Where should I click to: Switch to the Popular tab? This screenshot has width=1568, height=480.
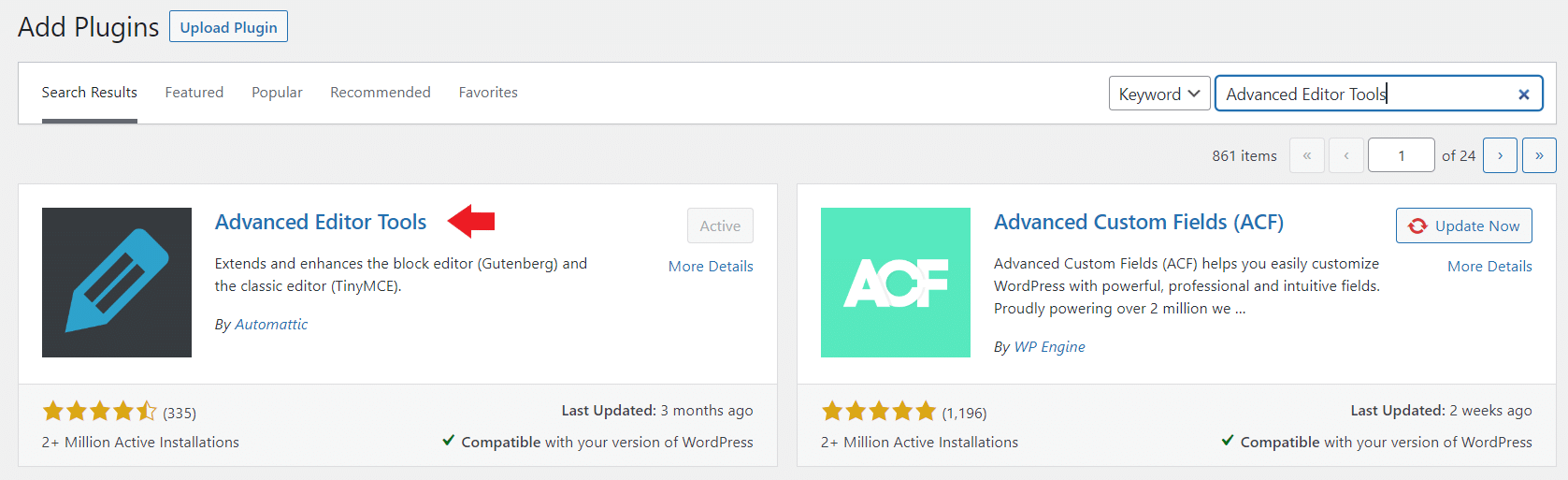coord(277,93)
